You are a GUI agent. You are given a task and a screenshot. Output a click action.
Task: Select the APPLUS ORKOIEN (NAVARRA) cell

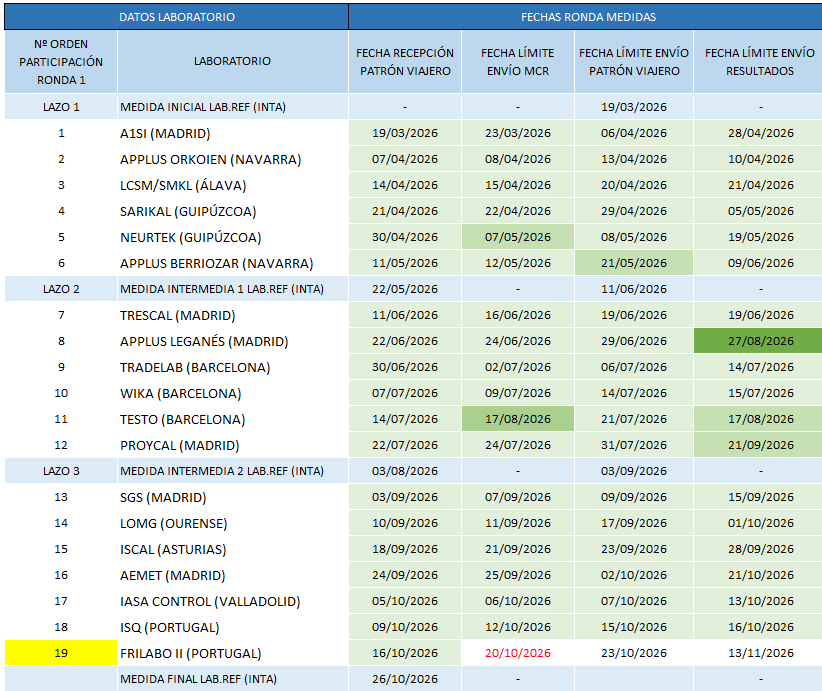[233, 159]
